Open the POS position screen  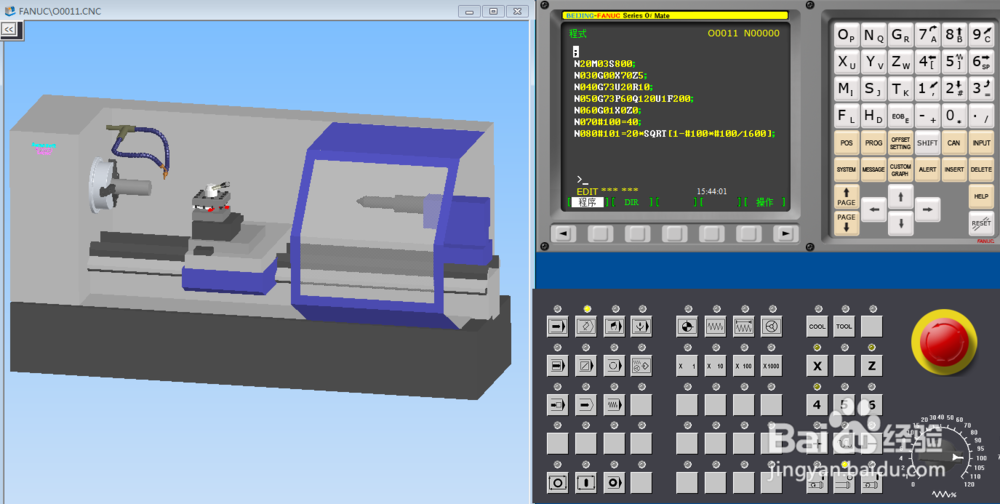tap(846, 143)
